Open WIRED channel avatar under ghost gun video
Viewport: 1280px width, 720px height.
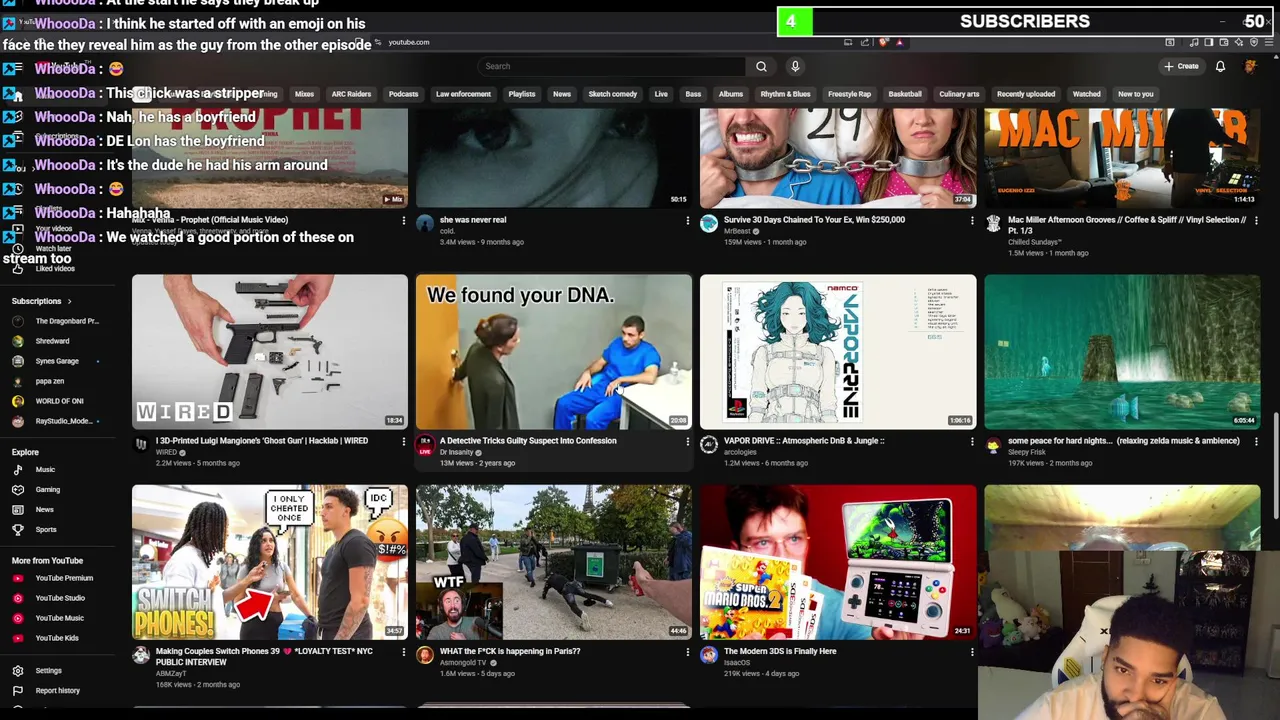point(141,444)
